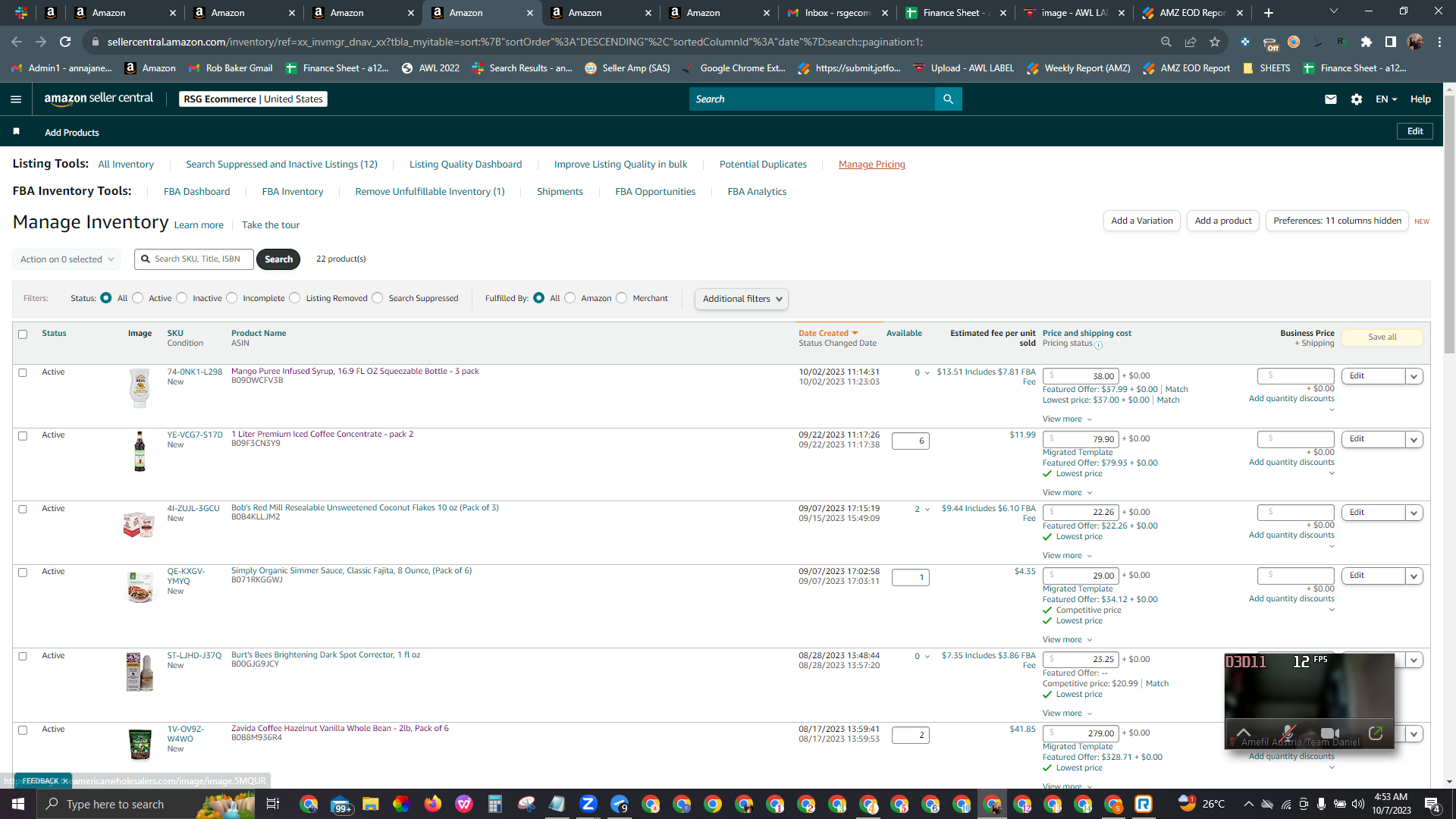The image size is (1456, 819).
Task: Check the Mango Puree Infused Syrup row
Action: coord(23,373)
